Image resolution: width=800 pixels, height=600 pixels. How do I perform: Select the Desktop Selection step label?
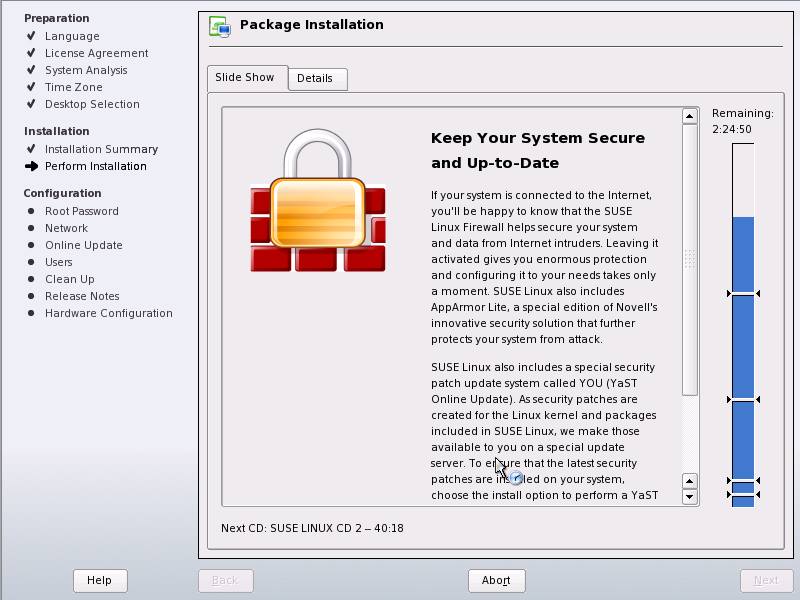click(92, 104)
